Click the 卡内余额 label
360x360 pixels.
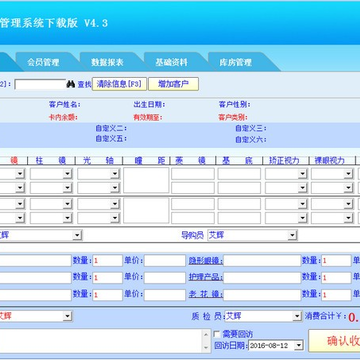[63, 117]
